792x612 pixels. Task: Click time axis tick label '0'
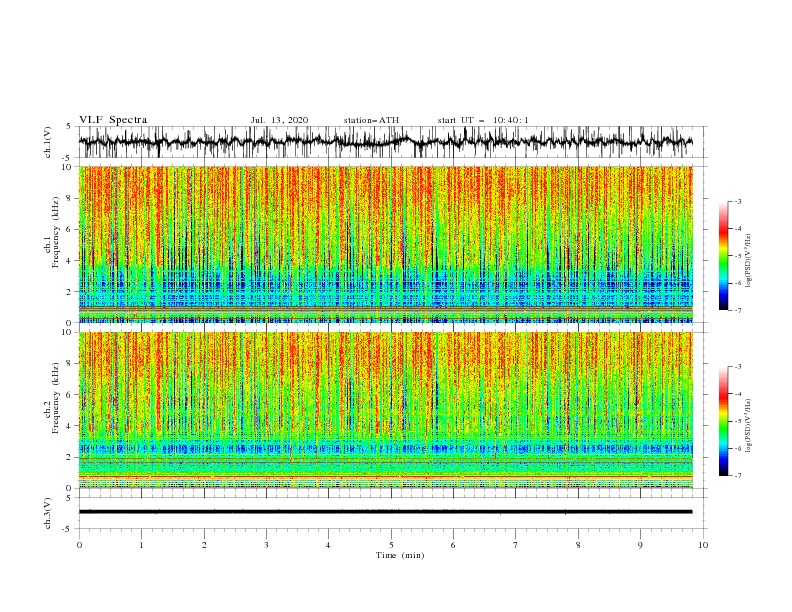[79, 545]
